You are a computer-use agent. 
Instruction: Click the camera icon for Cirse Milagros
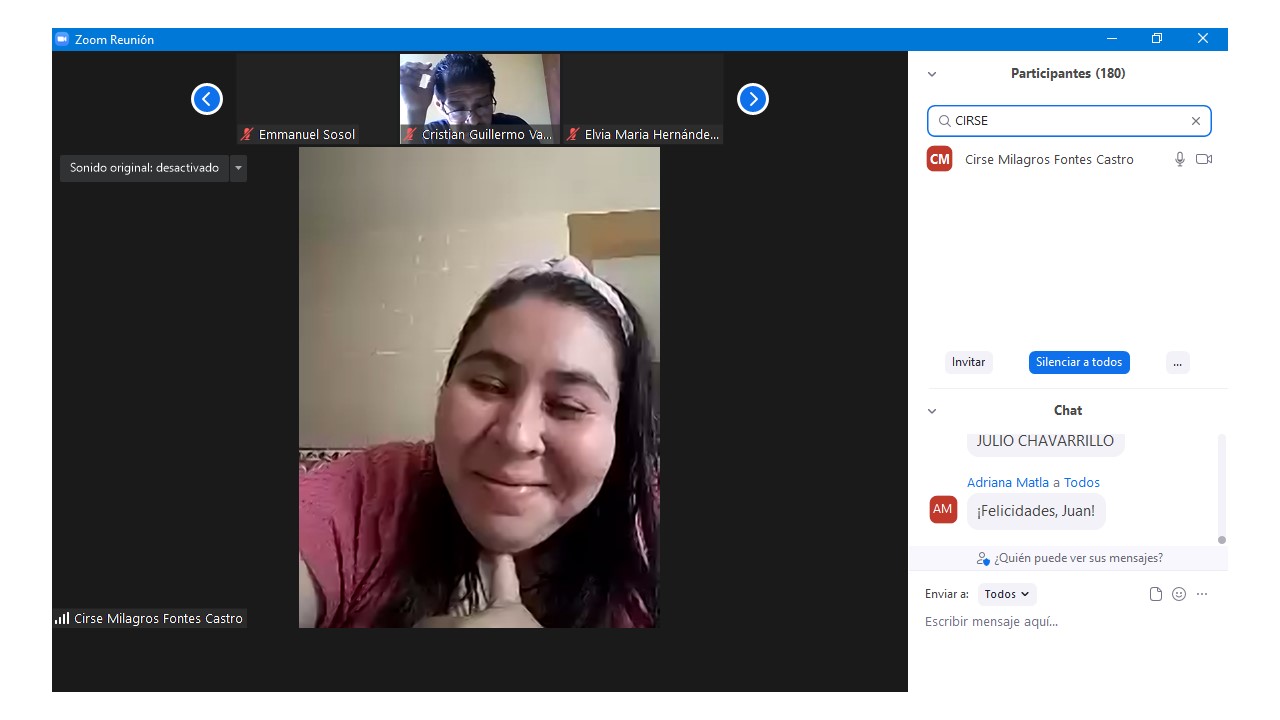coord(1204,159)
